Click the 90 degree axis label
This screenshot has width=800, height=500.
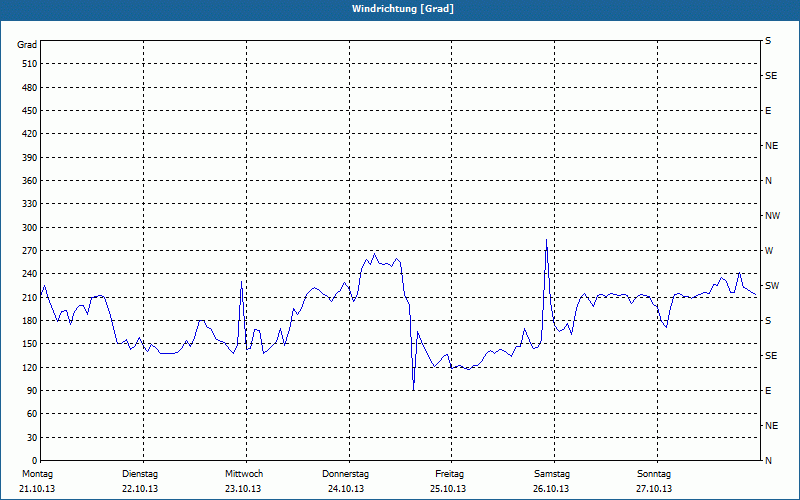(32, 390)
